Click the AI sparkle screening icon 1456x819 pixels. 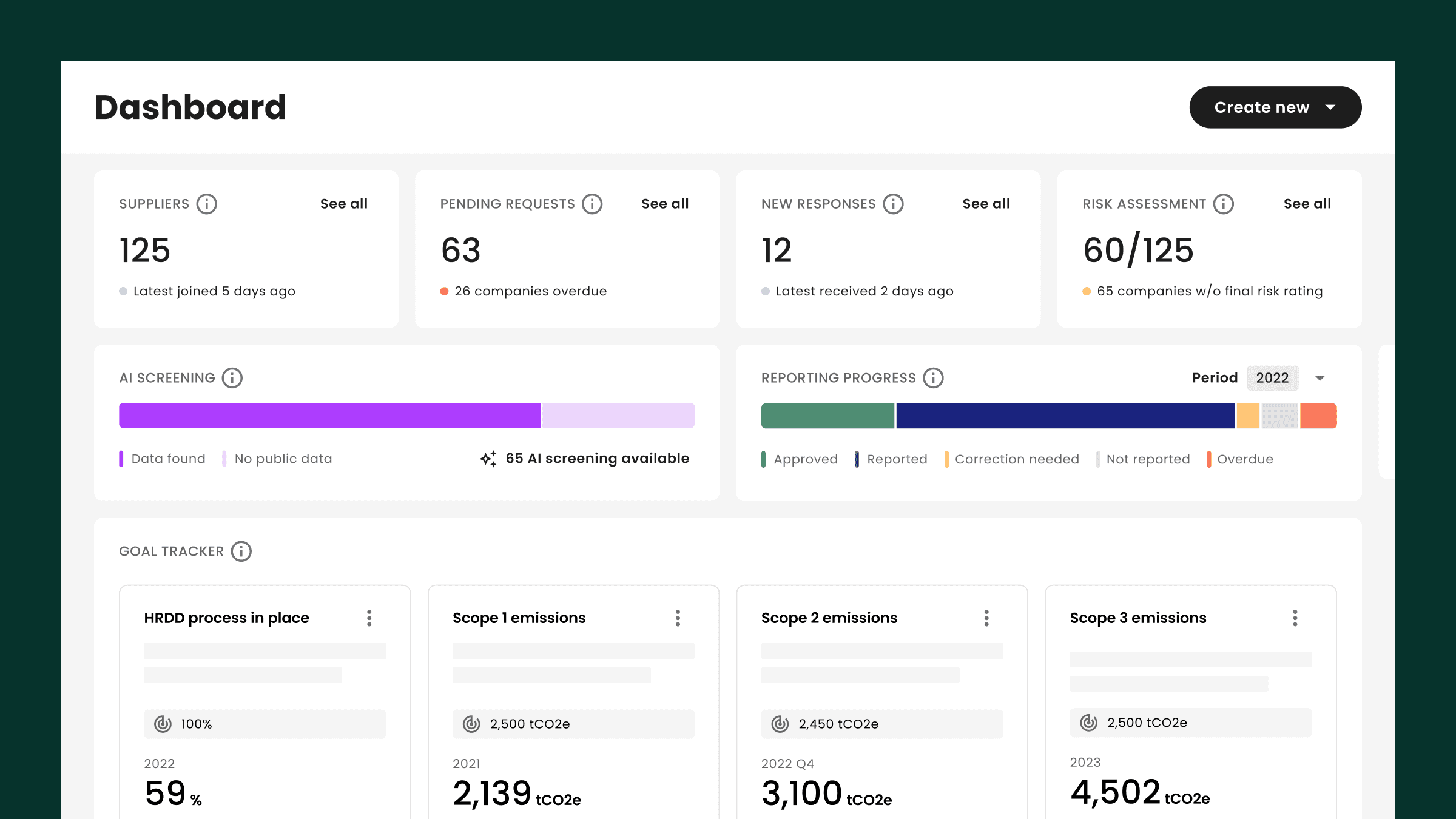488,459
